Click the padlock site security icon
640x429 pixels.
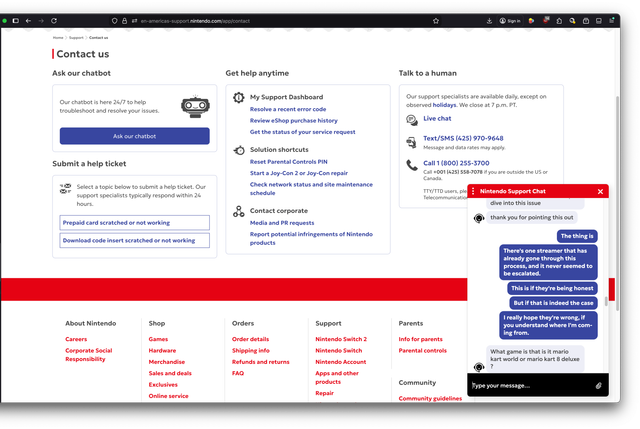pyautogui.click(x=124, y=21)
